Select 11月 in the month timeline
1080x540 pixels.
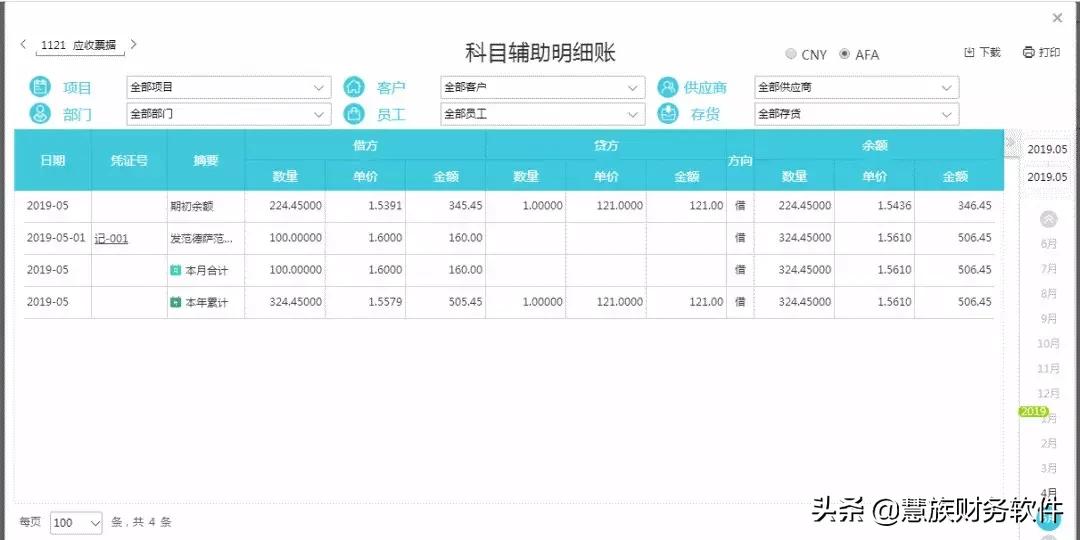(x=1048, y=368)
